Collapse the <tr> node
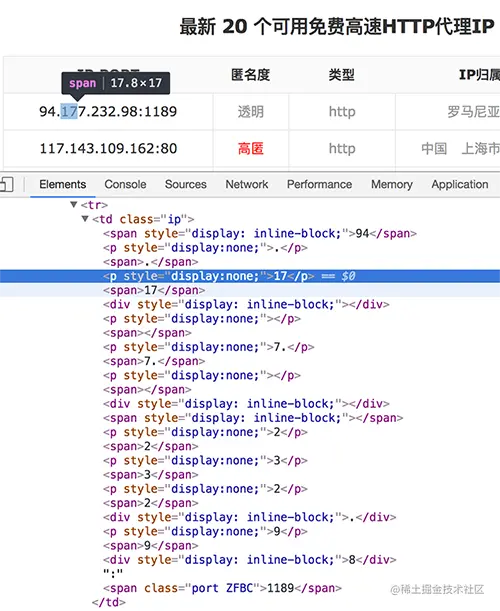 point(74,205)
